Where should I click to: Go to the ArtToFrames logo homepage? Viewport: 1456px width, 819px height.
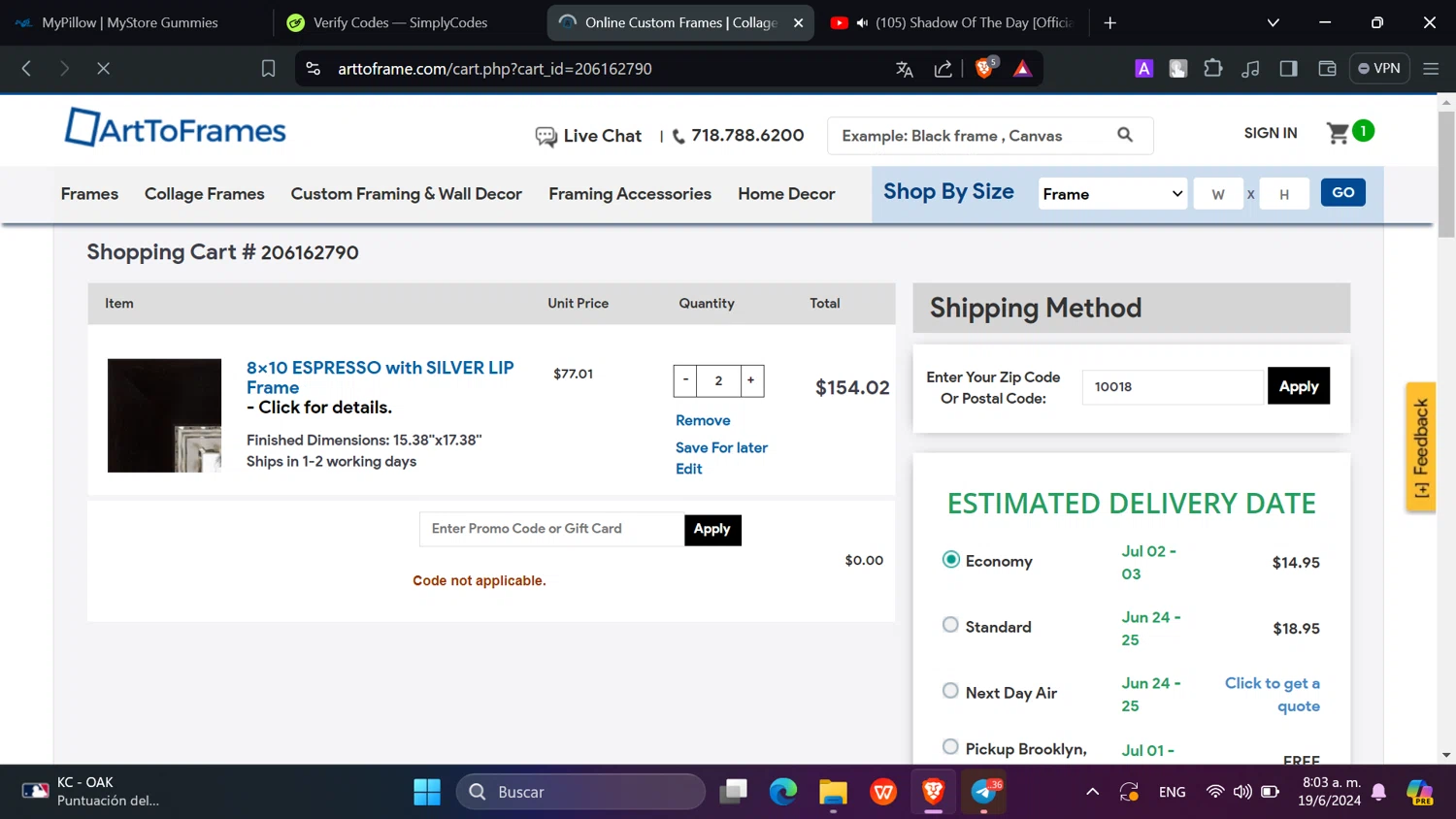tap(175, 128)
